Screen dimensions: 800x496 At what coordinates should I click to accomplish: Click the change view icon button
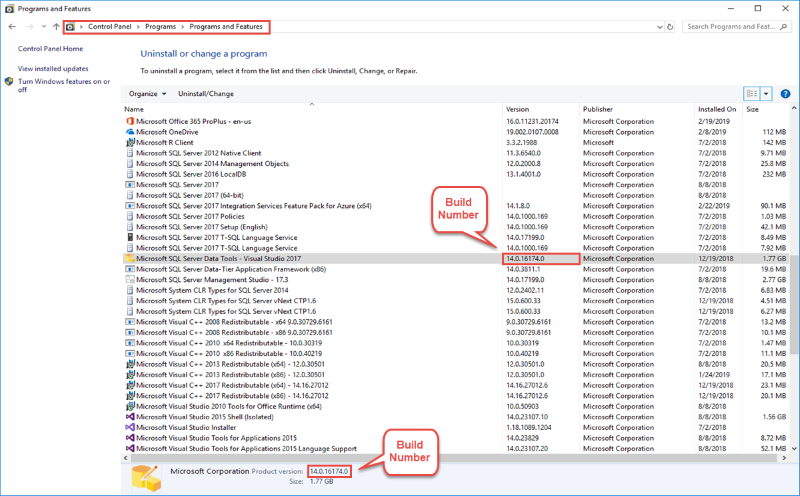pyautogui.click(x=752, y=93)
